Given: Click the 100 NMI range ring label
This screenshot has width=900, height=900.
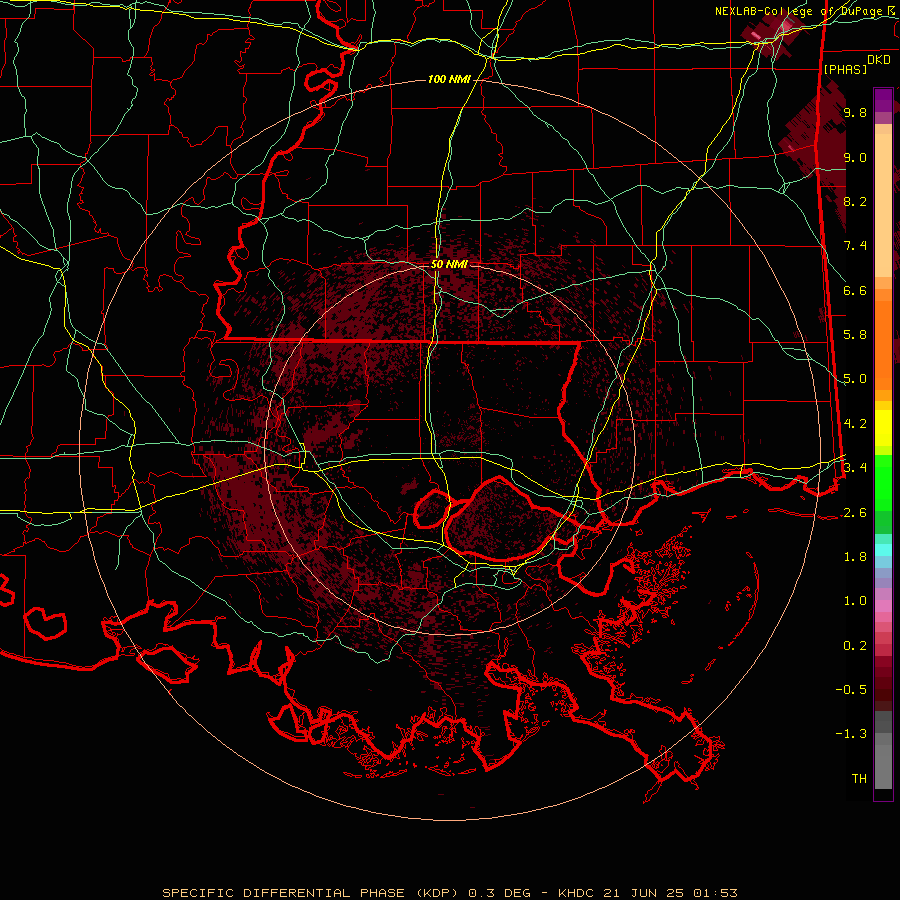Looking at the screenshot, I should click(449, 79).
